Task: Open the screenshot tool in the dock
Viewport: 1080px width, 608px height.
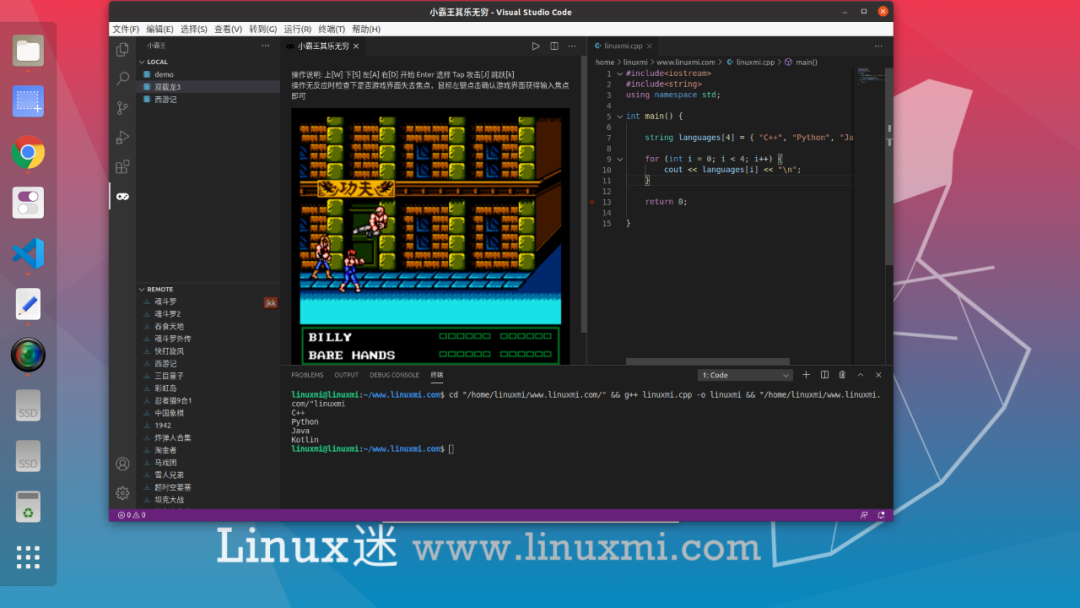Action: [x=28, y=101]
